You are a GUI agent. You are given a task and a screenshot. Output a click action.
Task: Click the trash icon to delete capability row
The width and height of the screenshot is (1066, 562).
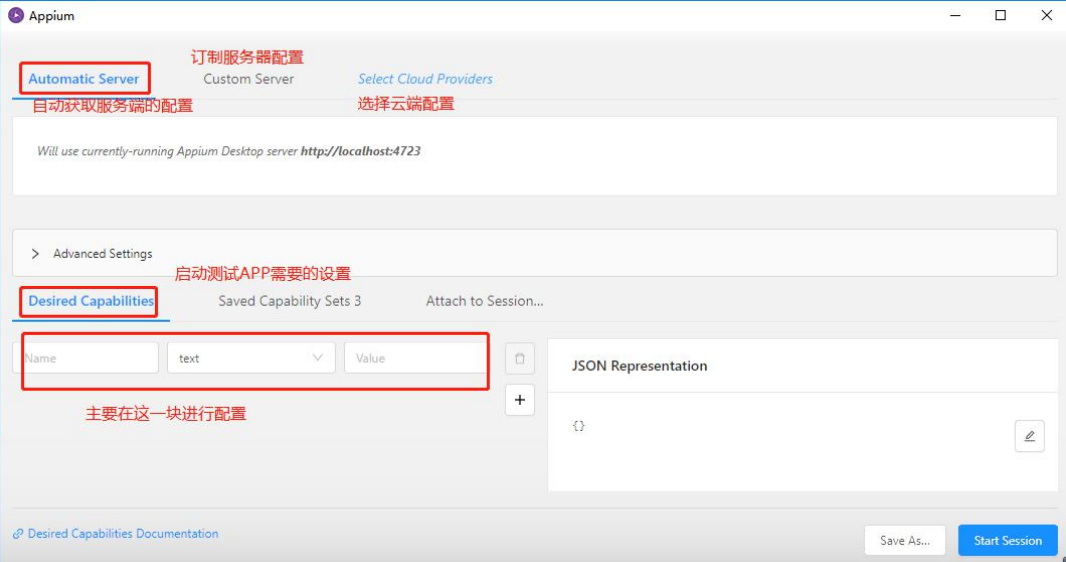[x=519, y=359]
